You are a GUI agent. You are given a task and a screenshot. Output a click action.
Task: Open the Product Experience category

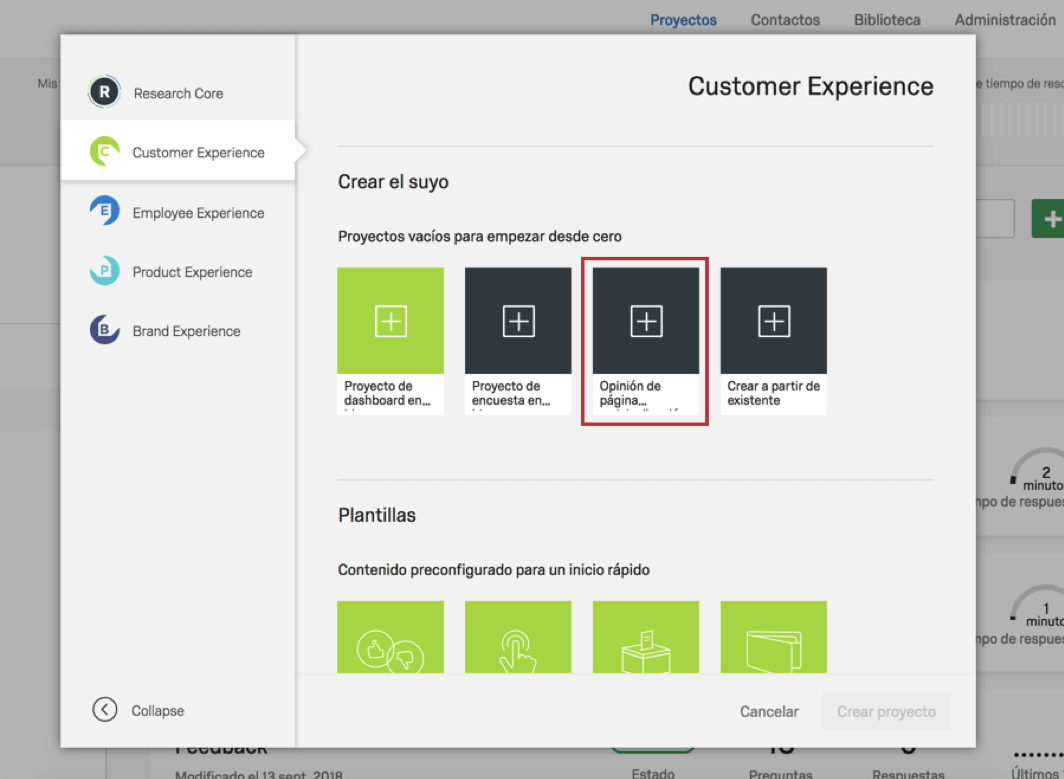(x=178, y=271)
